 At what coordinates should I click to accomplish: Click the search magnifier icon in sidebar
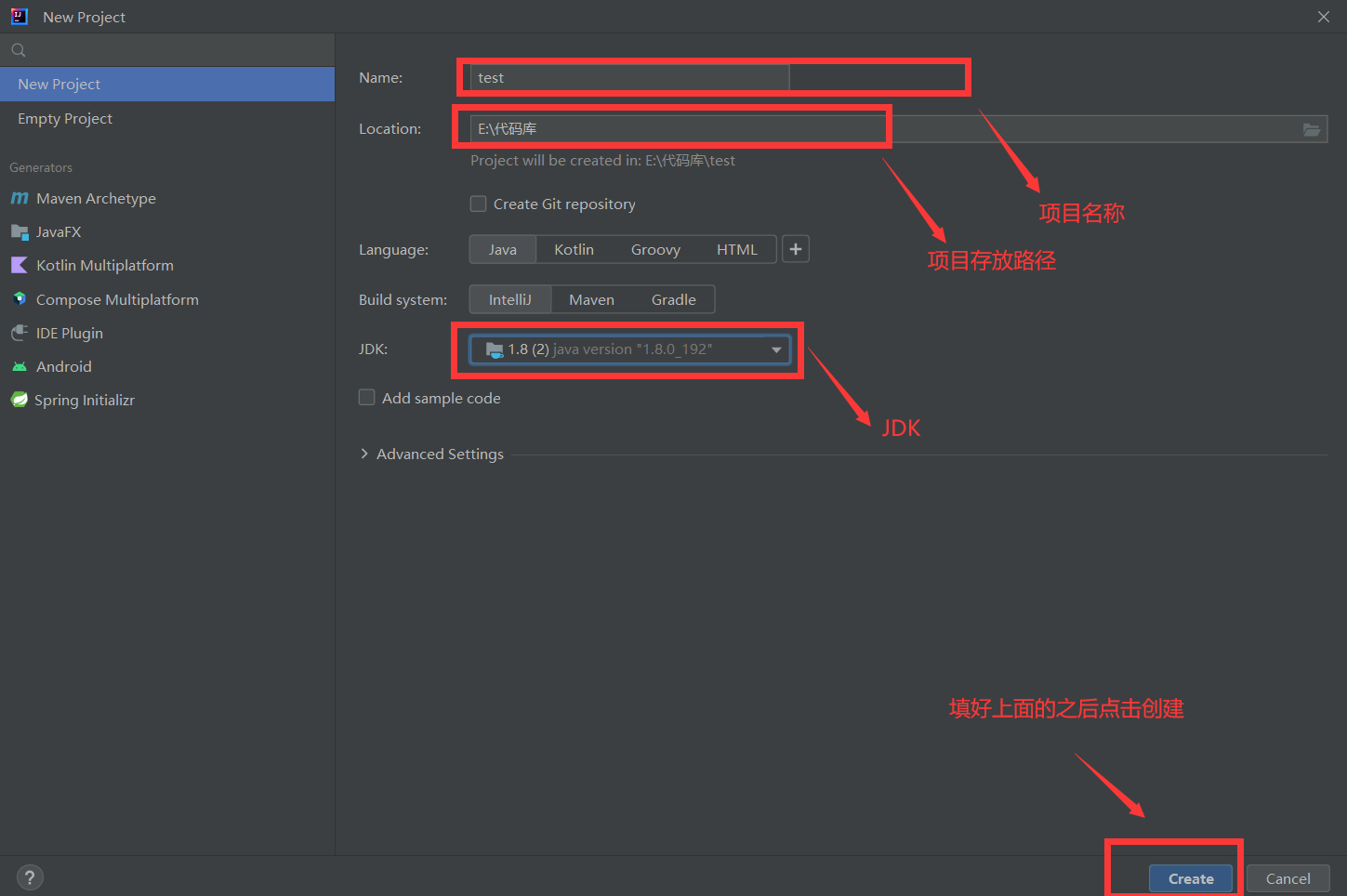(19, 50)
